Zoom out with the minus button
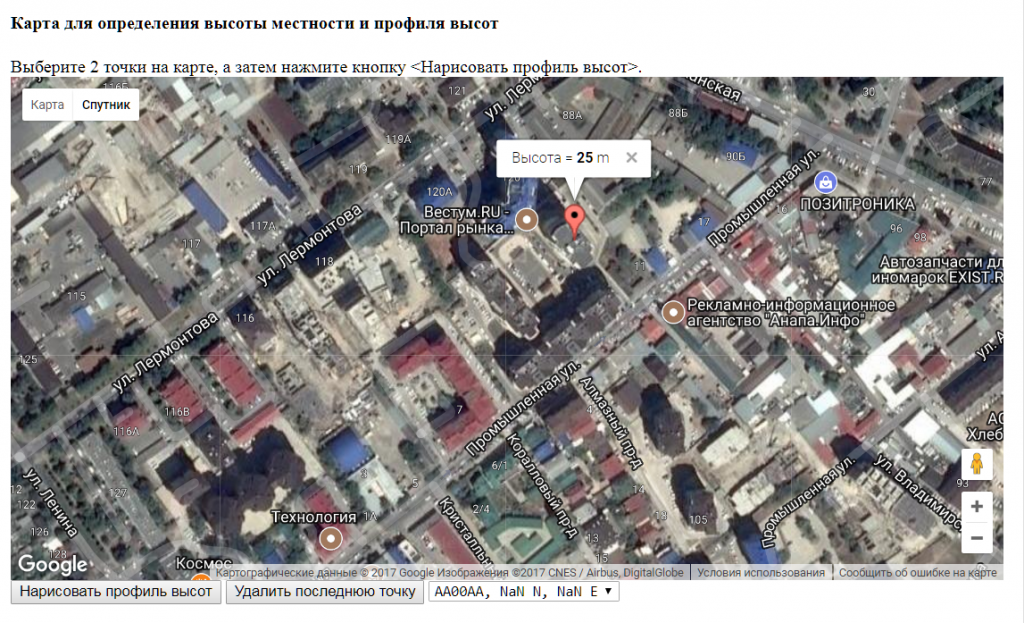1024x623 pixels. tap(976, 538)
